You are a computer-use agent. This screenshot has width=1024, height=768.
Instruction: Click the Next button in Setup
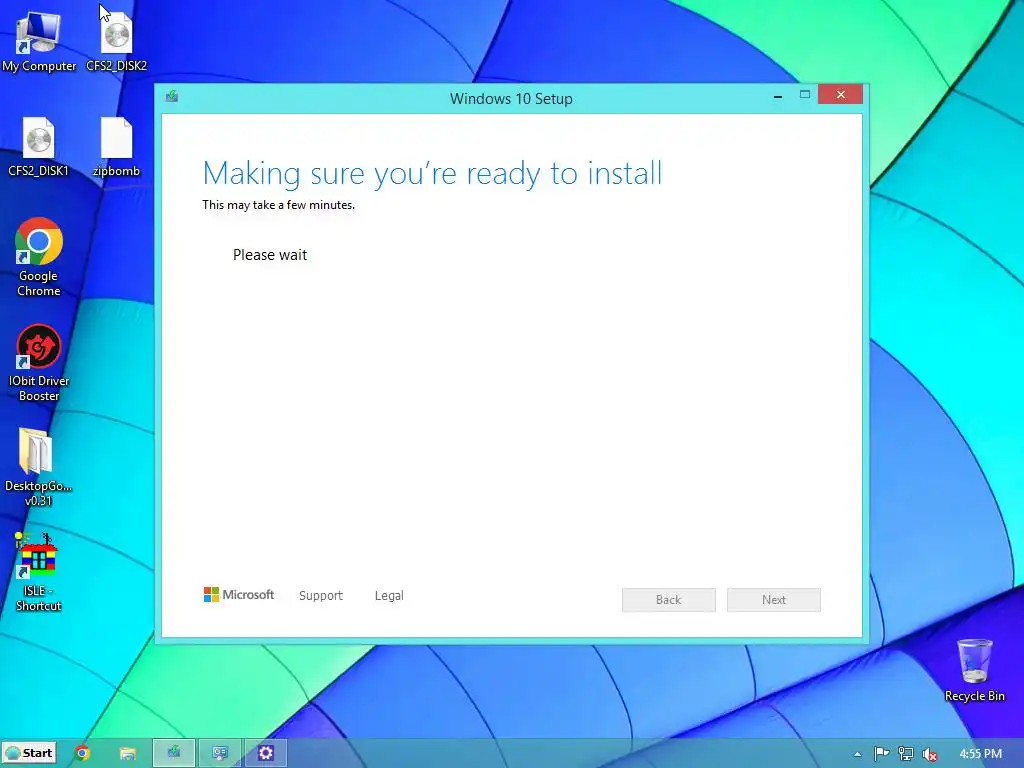click(774, 600)
